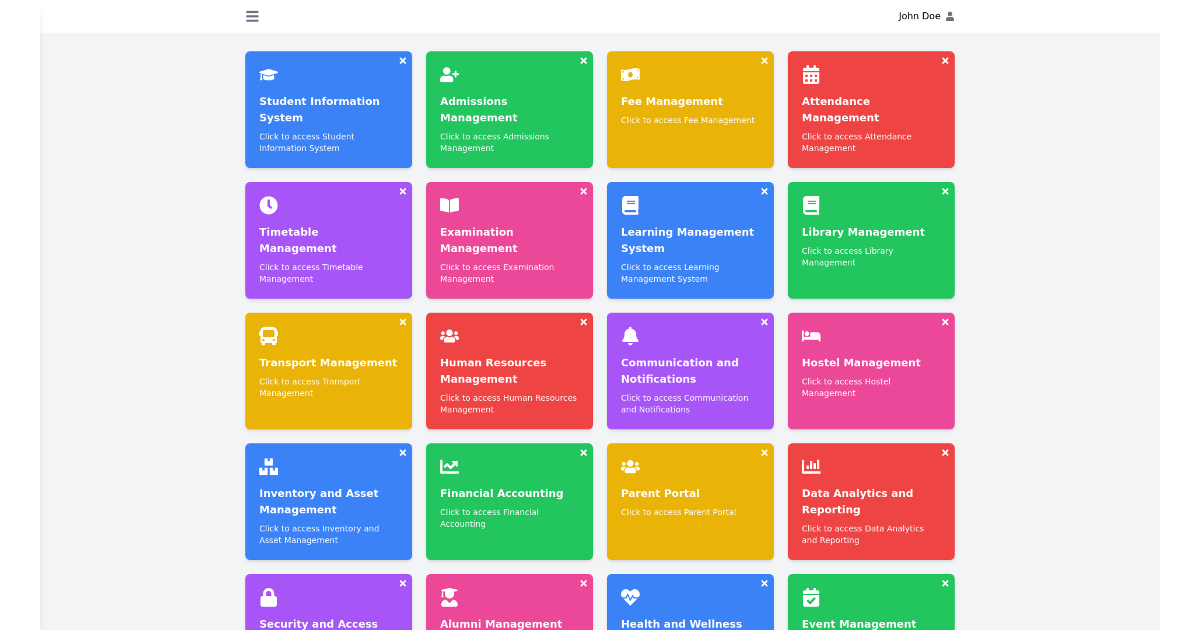This screenshot has height=630, width=1200.
Task: Select the padlock icon on Security and Access card
Action: pos(268,597)
